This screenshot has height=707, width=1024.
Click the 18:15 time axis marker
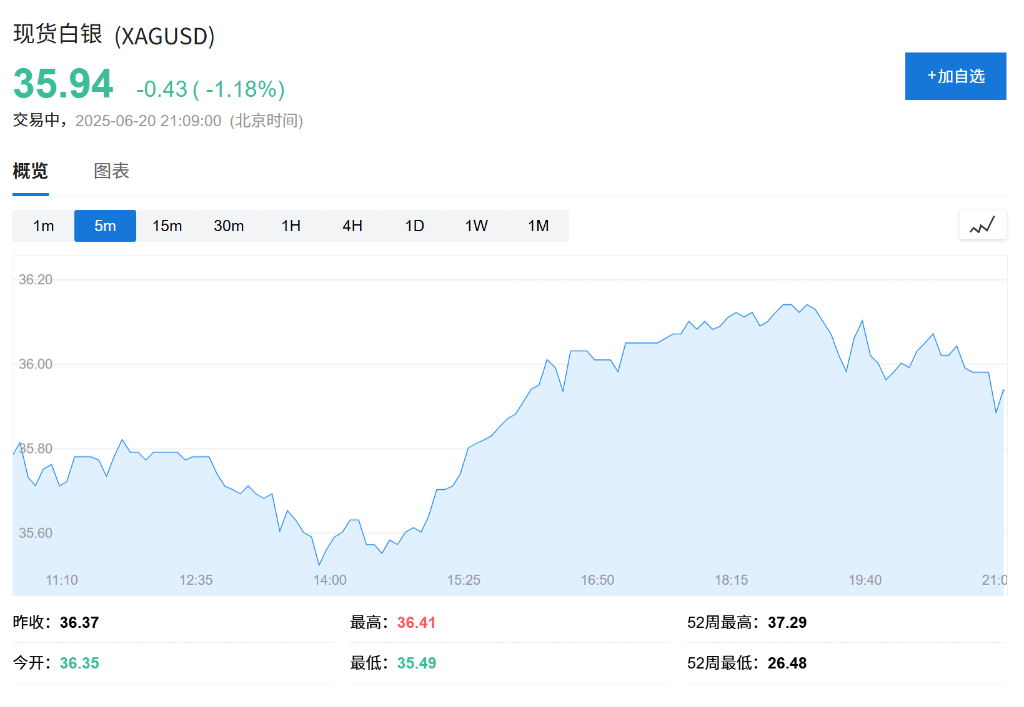(x=731, y=580)
